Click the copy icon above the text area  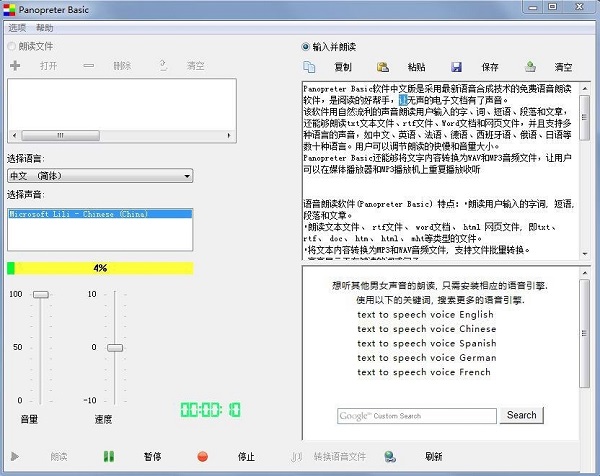309,67
